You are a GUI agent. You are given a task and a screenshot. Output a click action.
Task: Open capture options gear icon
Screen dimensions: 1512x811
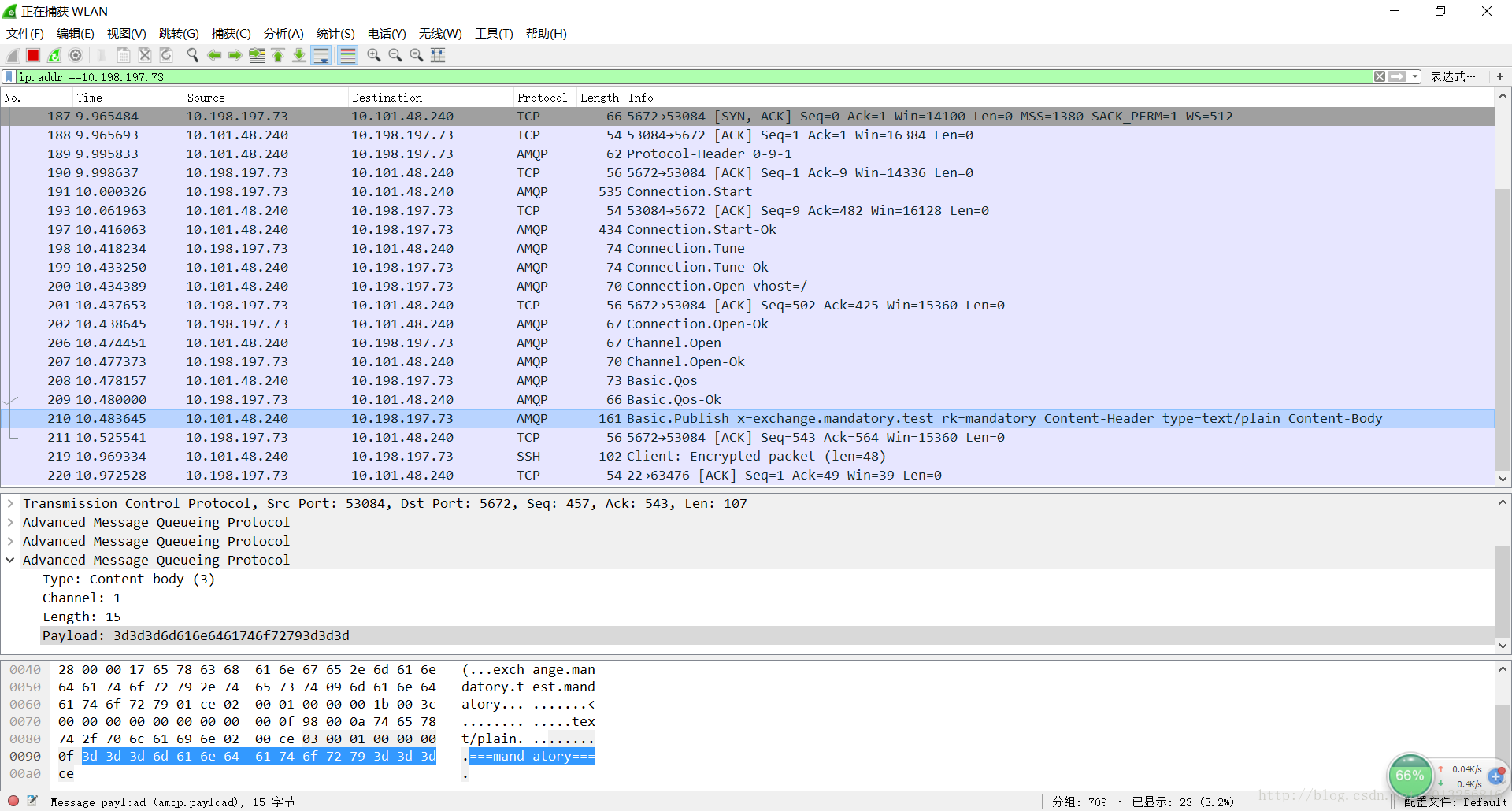(x=76, y=55)
